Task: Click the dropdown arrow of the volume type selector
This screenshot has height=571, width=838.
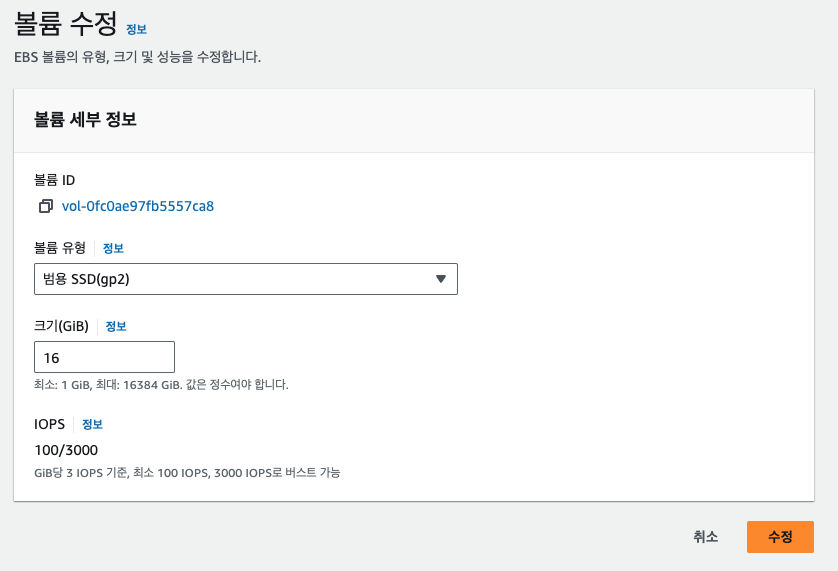Action: [x=440, y=279]
